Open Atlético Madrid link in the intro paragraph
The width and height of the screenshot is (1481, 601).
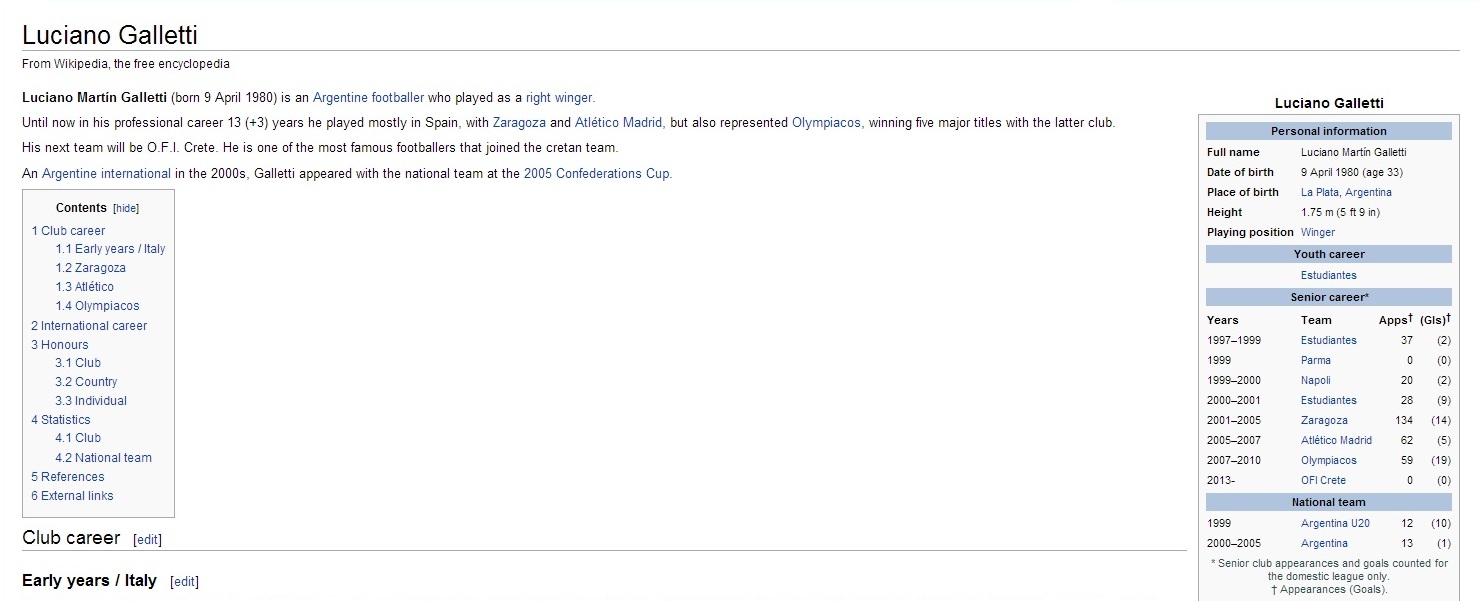[x=618, y=123]
